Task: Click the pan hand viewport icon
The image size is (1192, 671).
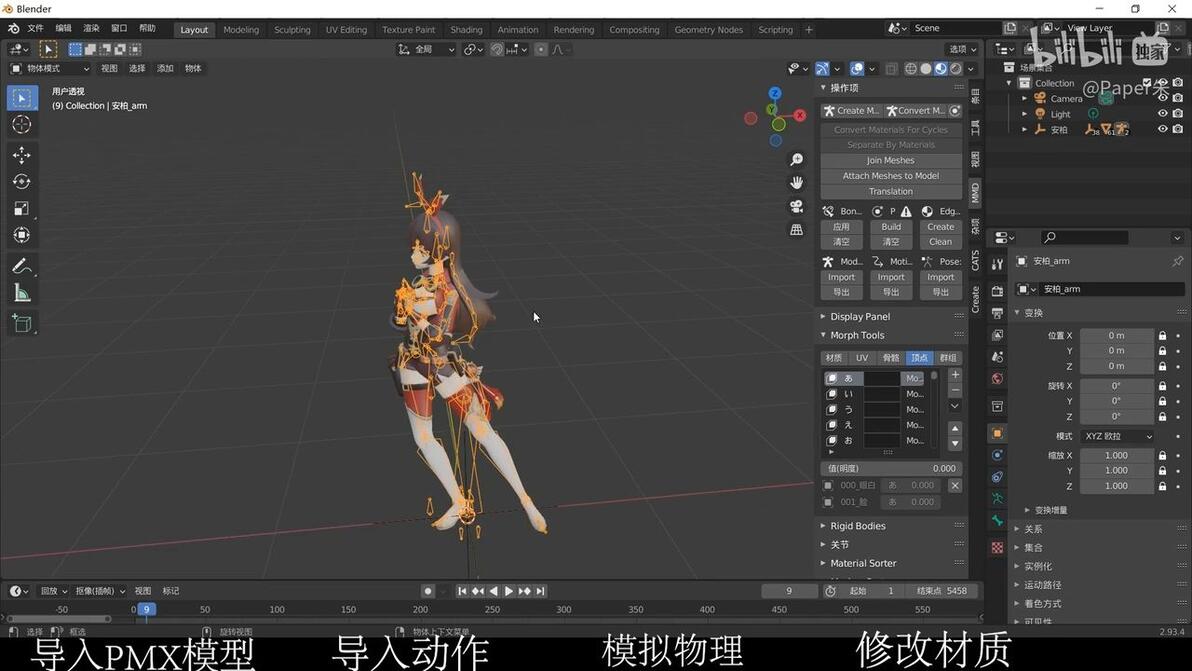Action: (796, 183)
